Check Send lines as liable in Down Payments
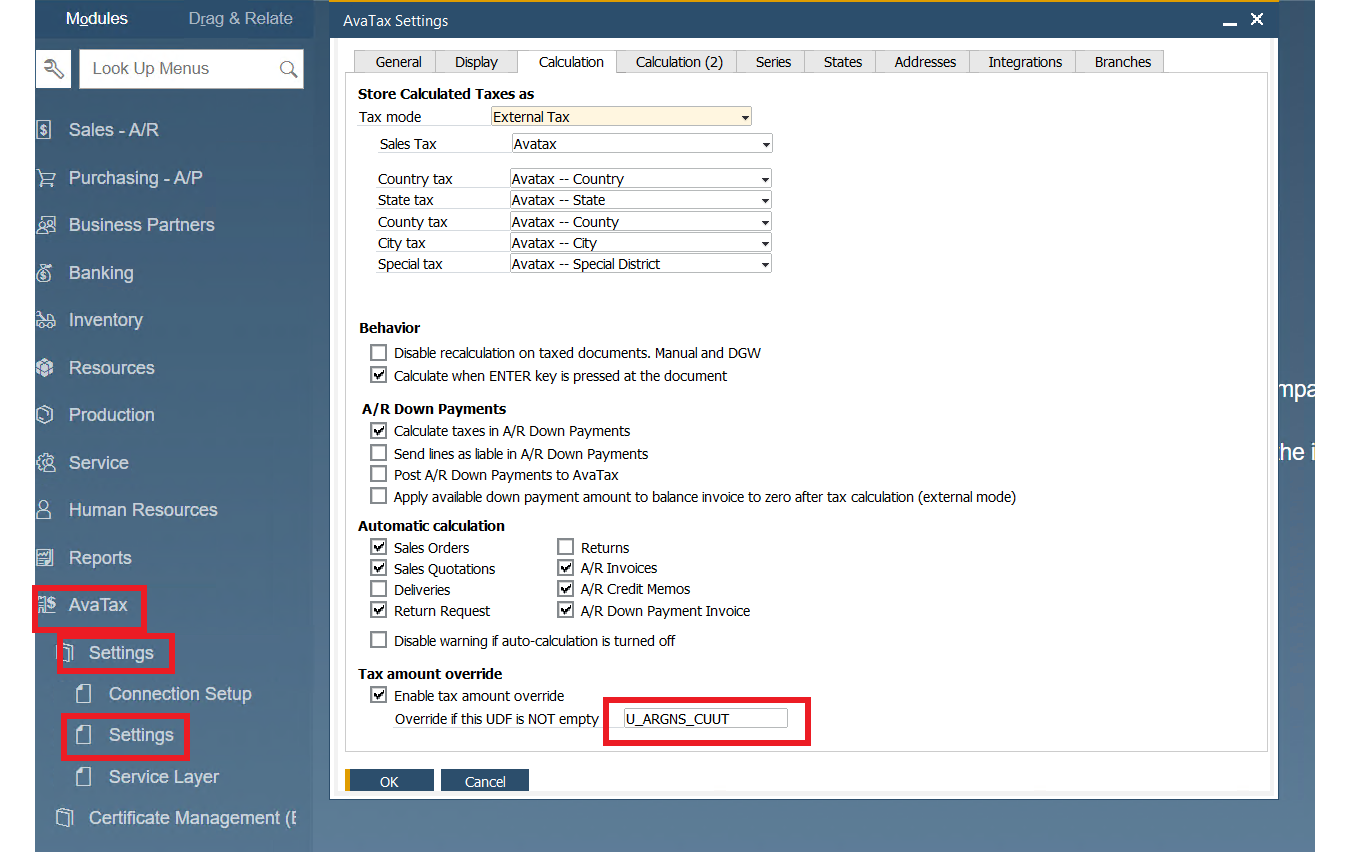 (378, 453)
